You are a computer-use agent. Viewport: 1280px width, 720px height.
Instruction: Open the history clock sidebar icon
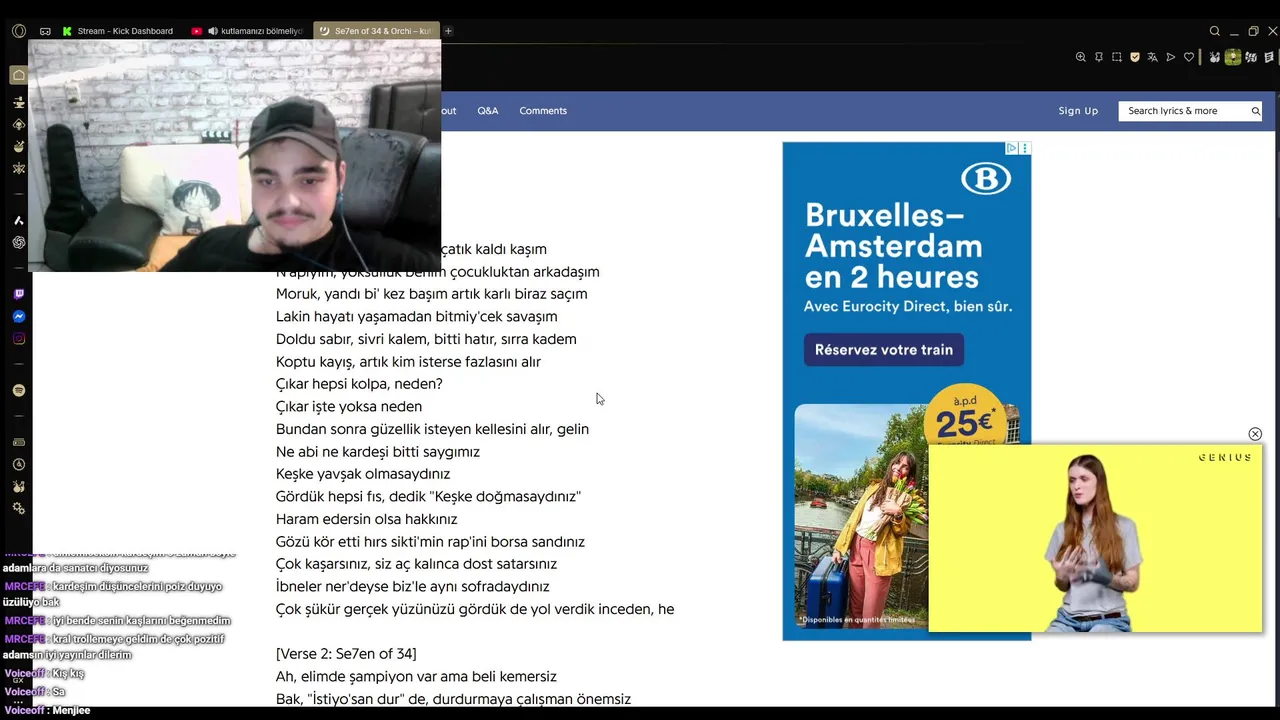(18, 464)
